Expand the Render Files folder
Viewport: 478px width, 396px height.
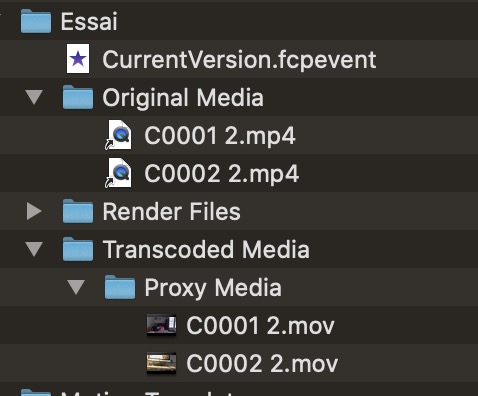click(x=34, y=211)
